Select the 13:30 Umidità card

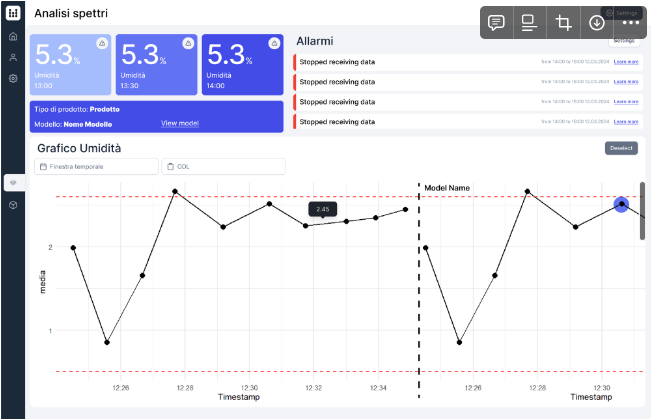pos(156,66)
